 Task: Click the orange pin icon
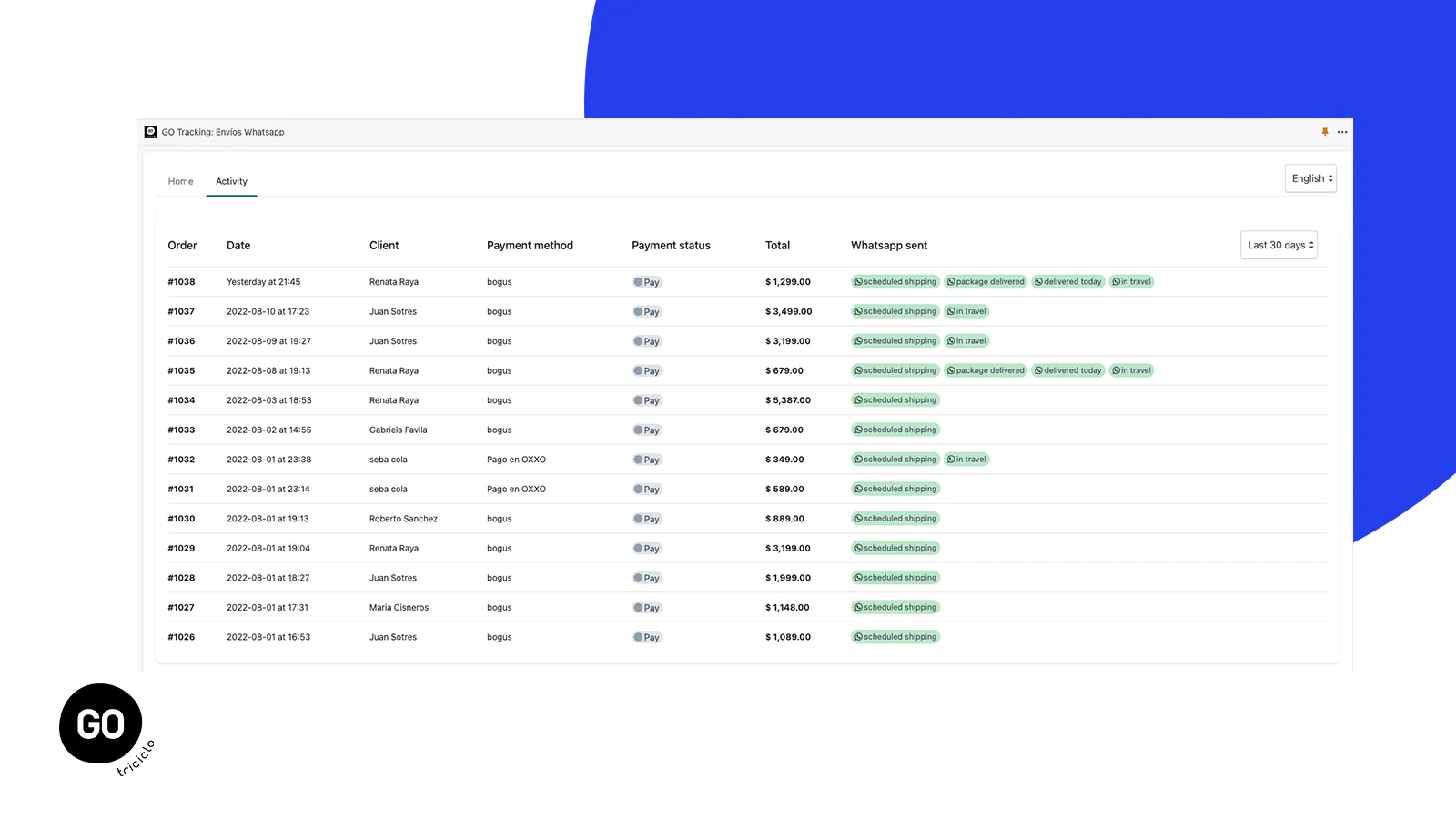pyautogui.click(x=1325, y=132)
